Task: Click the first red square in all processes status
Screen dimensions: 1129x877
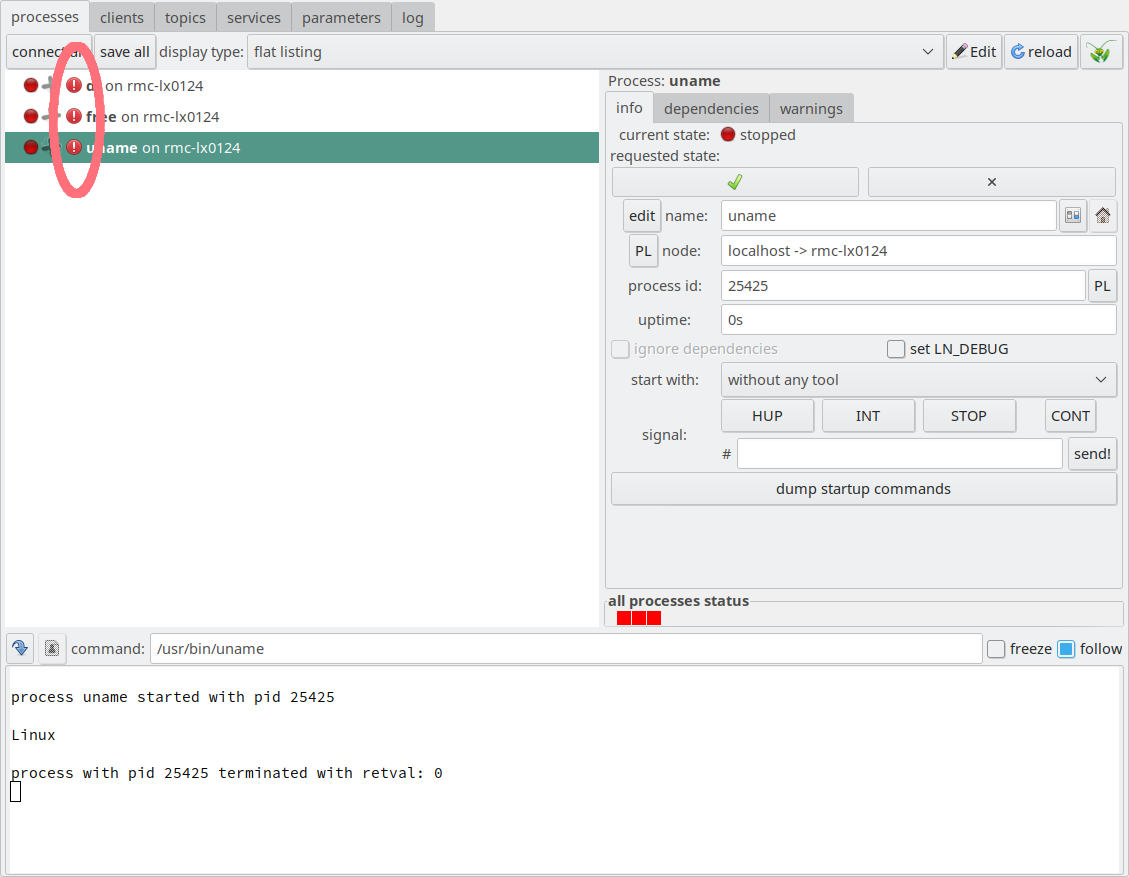Action: click(624, 618)
